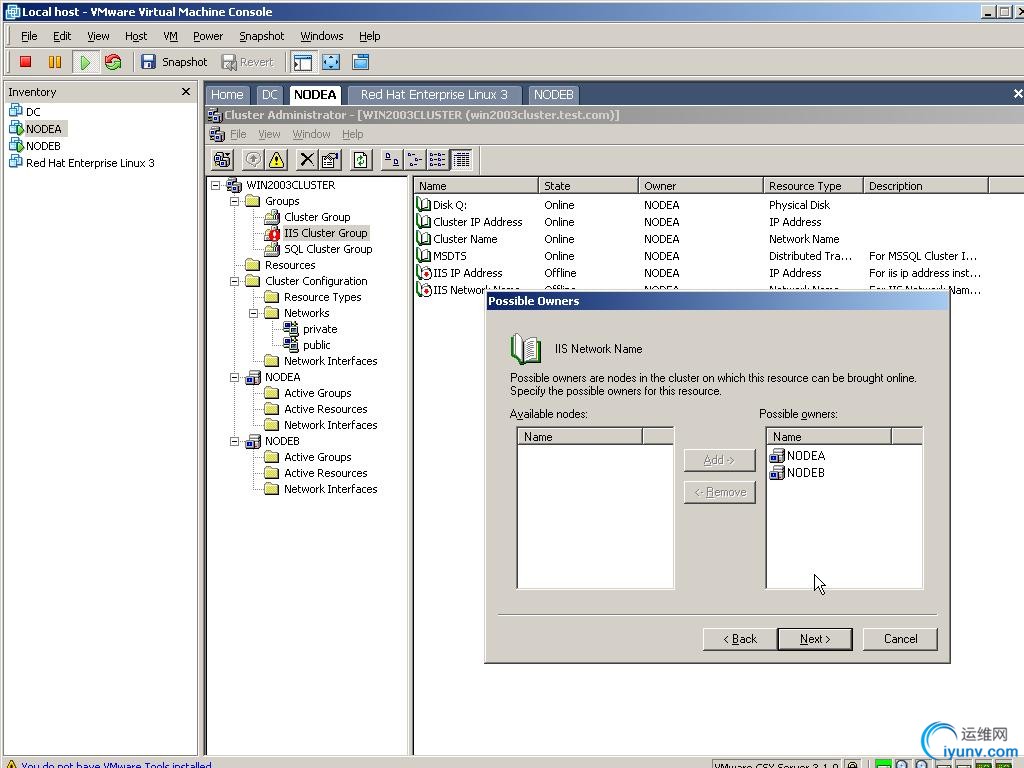The height and width of the screenshot is (768, 1024).
Task: Click the VMware full screen view icon
Action: [331, 62]
